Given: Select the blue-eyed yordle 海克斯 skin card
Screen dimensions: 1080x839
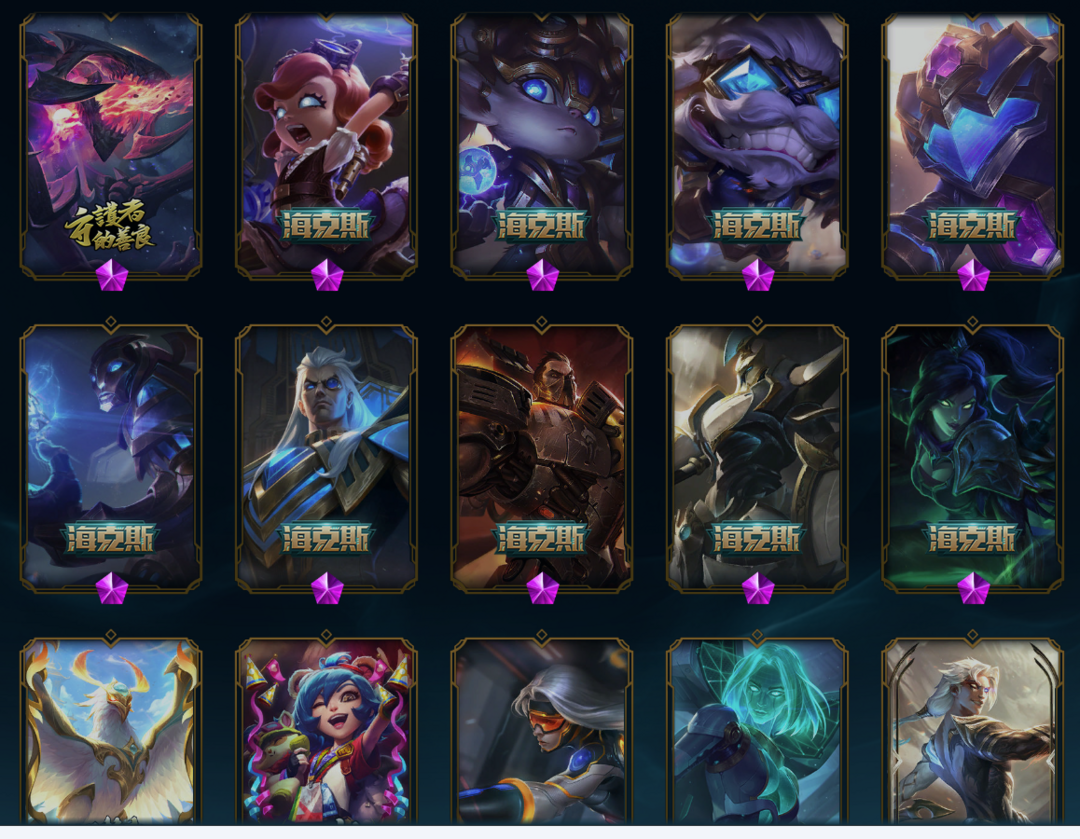Looking at the screenshot, I should pyautogui.click(x=542, y=145).
